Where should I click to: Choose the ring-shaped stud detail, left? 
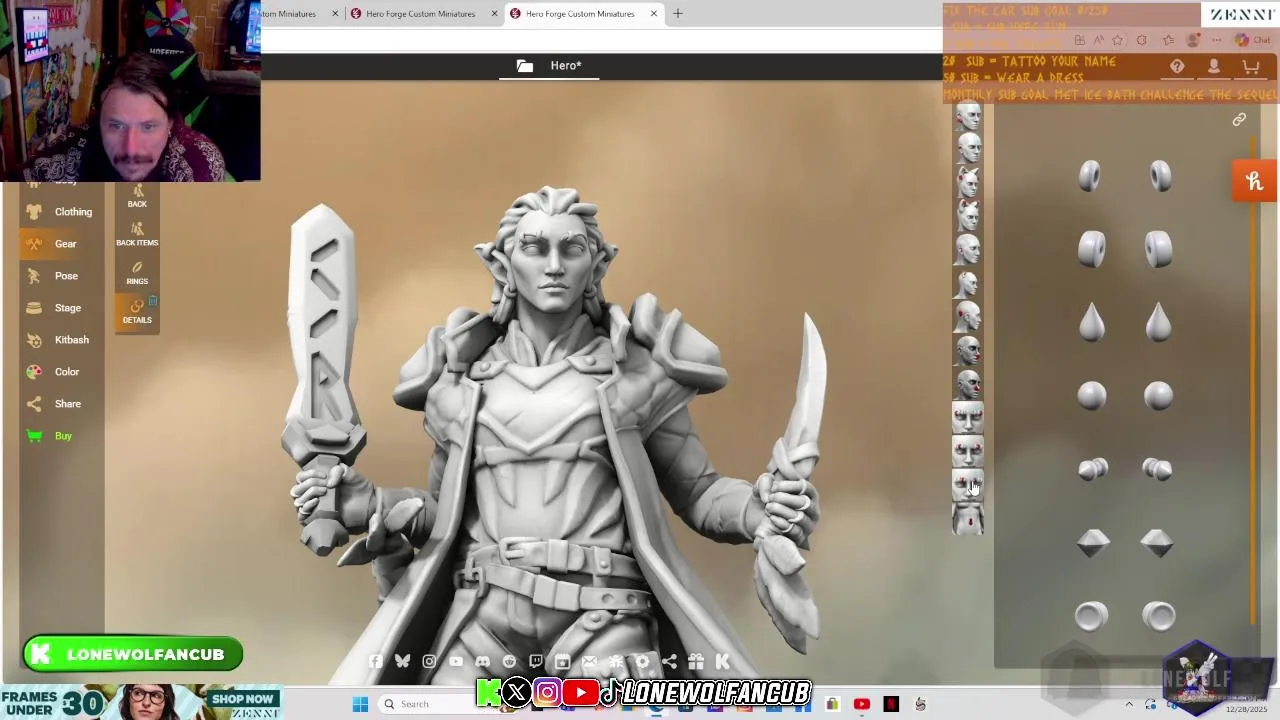pyautogui.click(x=1090, y=177)
